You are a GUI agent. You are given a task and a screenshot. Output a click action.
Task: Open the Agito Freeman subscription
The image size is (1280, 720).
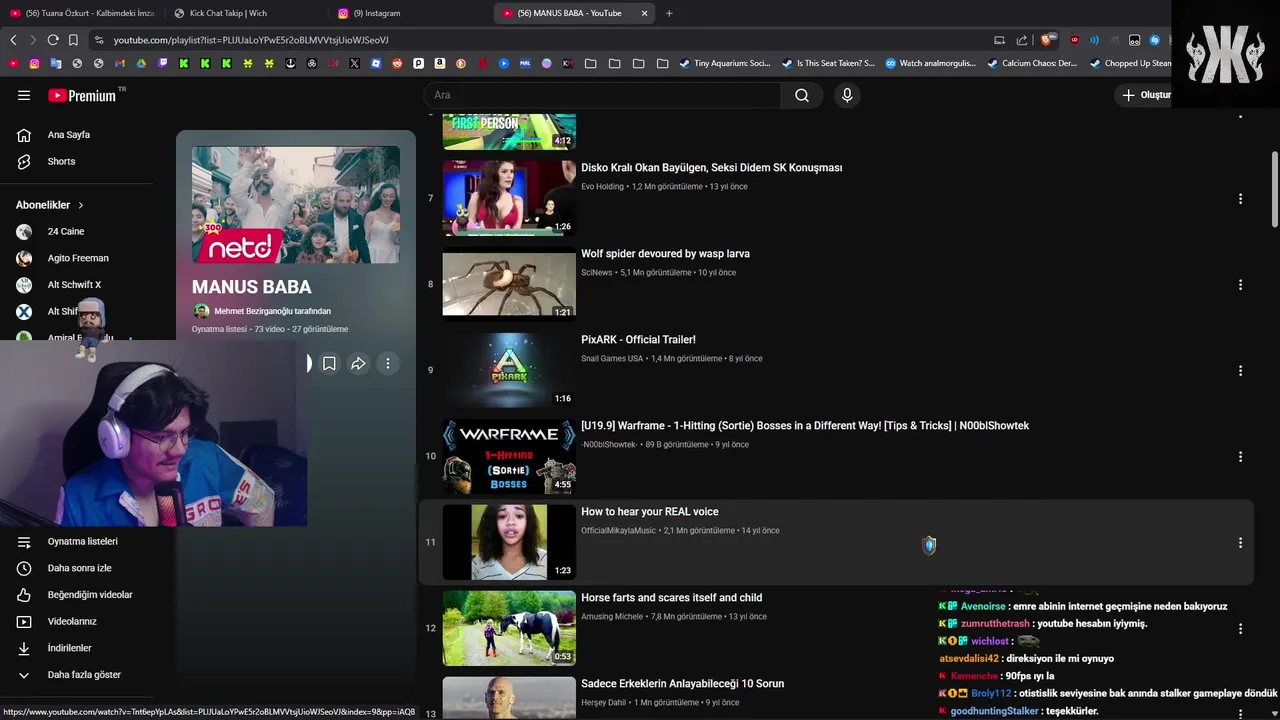[x=80, y=258]
